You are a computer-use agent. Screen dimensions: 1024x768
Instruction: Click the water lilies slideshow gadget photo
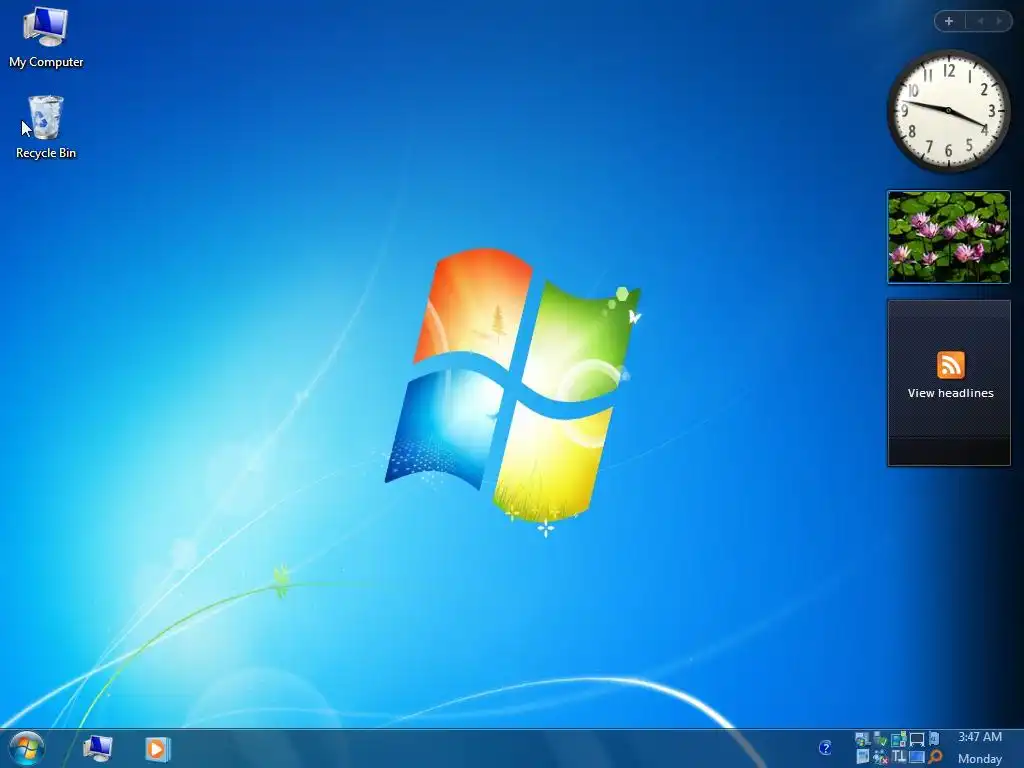[949, 237]
